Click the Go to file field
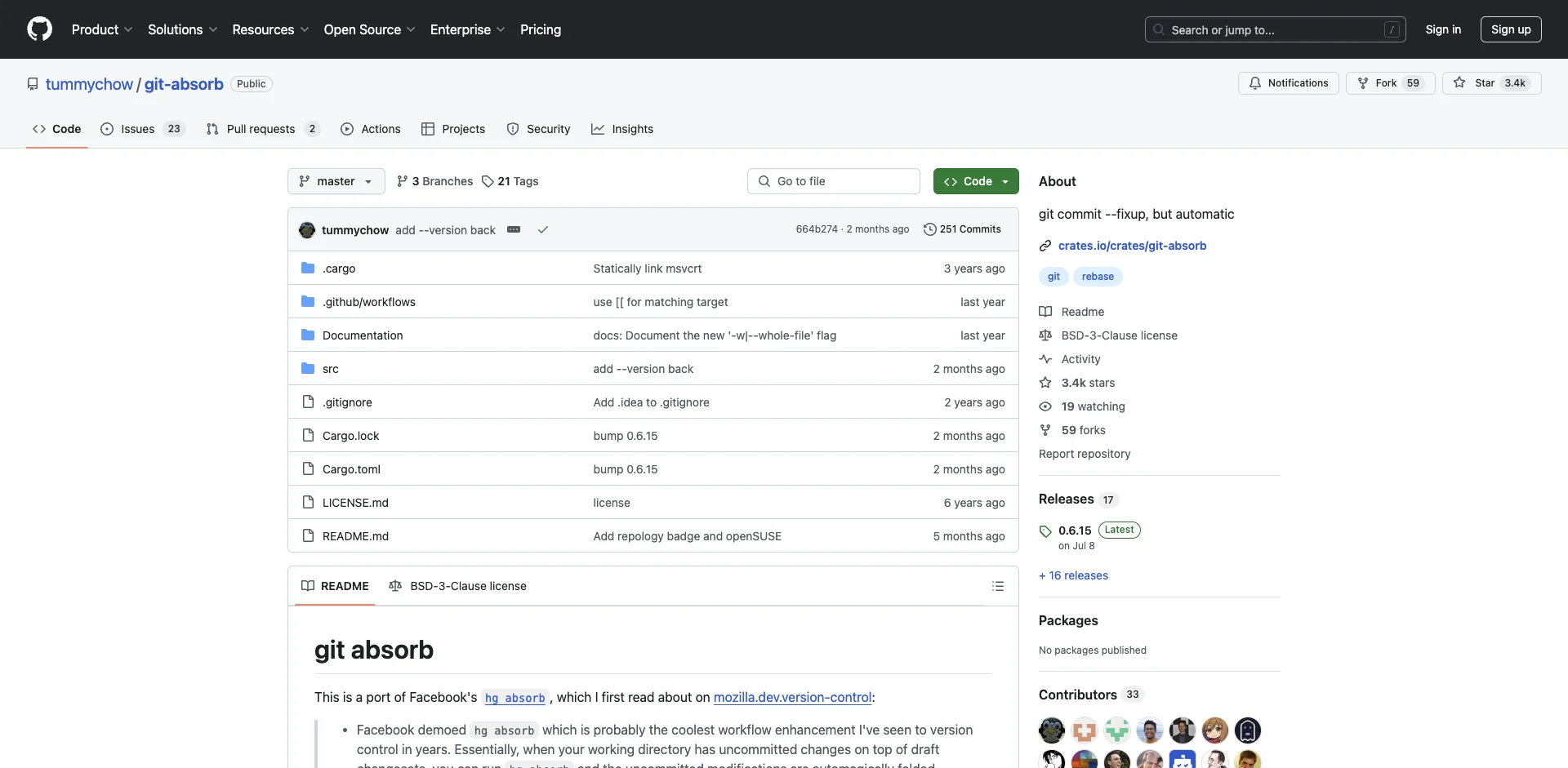Screen dimensions: 1568x768 click(x=834, y=181)
